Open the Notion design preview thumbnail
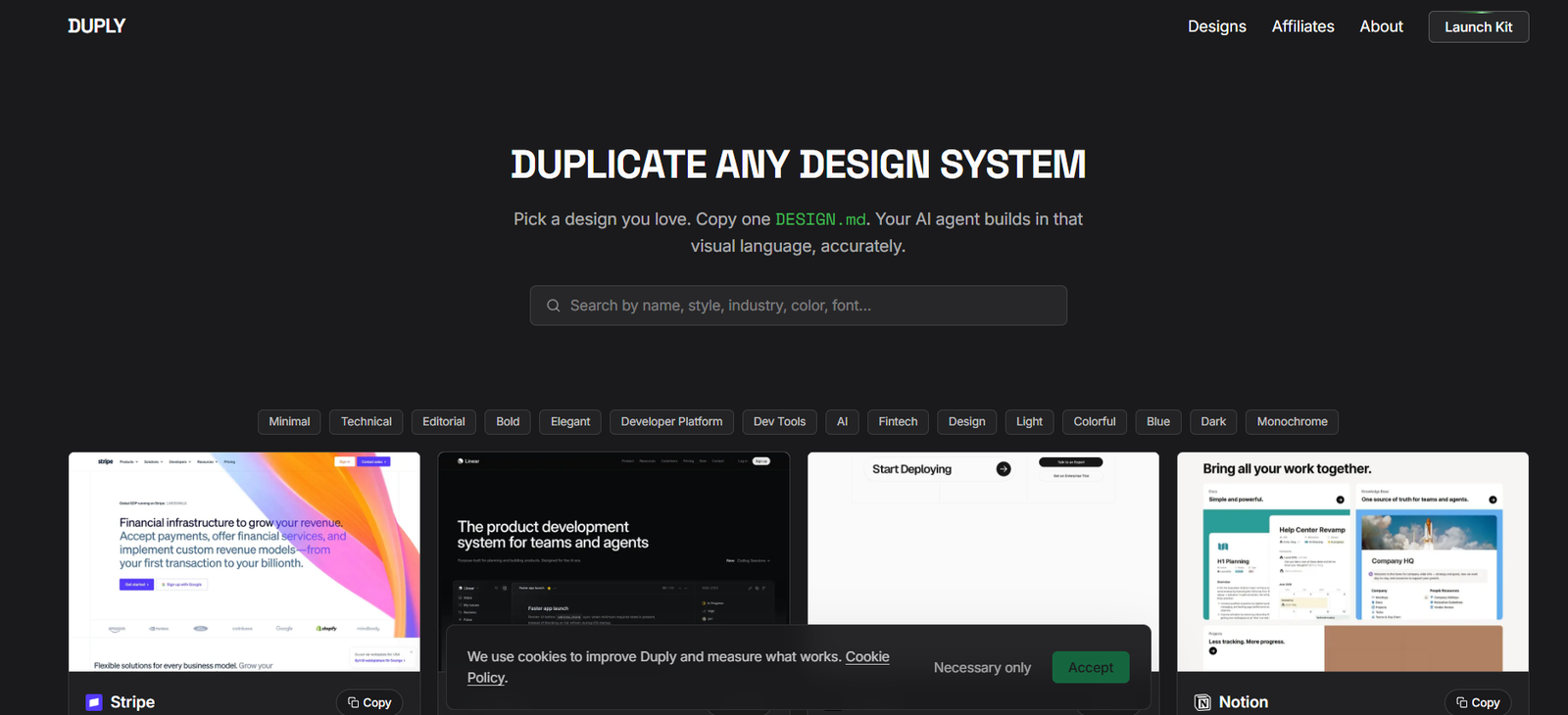 coord(1352,561)
